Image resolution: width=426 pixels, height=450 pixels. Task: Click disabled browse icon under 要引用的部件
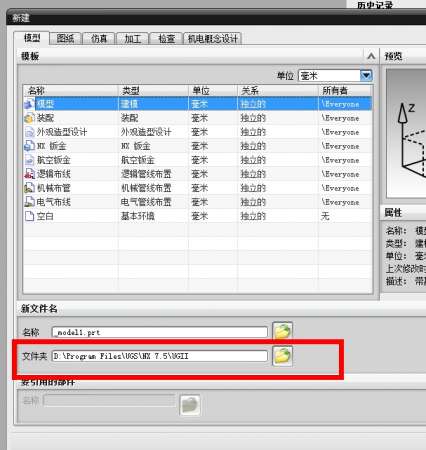coord(190,405)
